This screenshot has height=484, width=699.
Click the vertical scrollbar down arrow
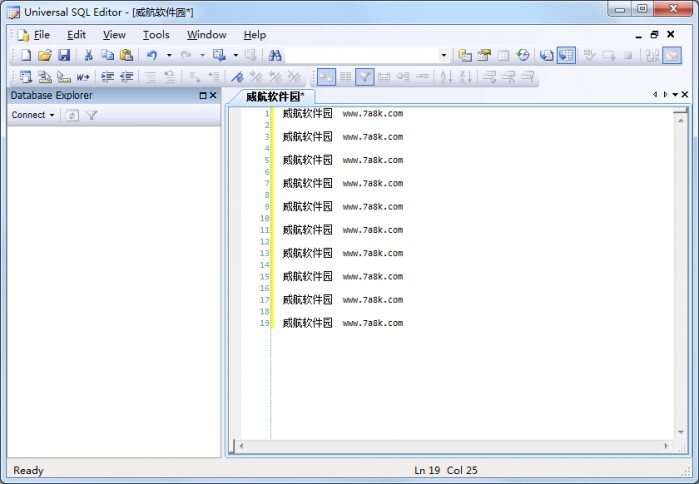click(x=681, y=432)
